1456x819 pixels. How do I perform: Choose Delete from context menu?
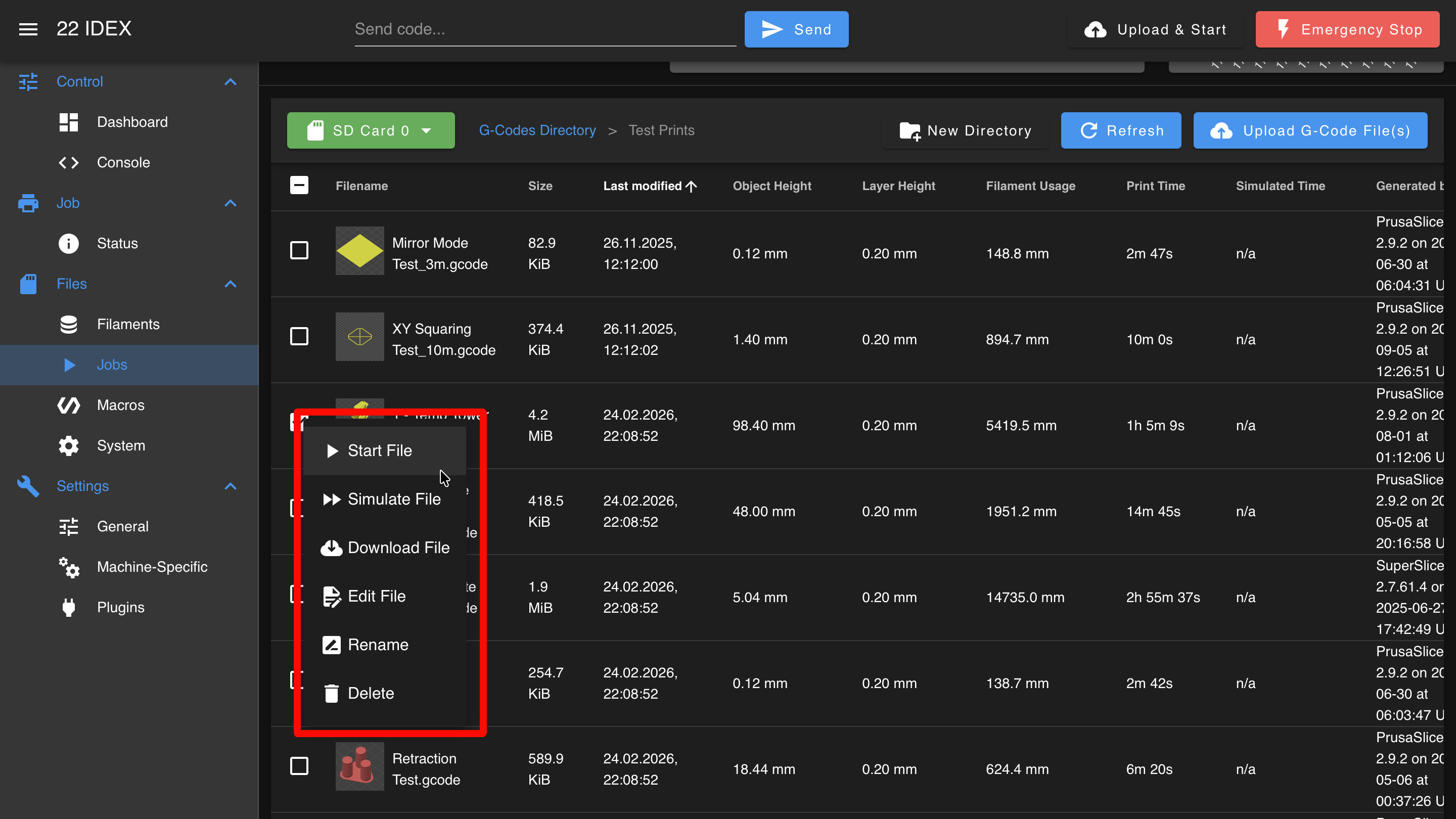(x=385, y=694)
